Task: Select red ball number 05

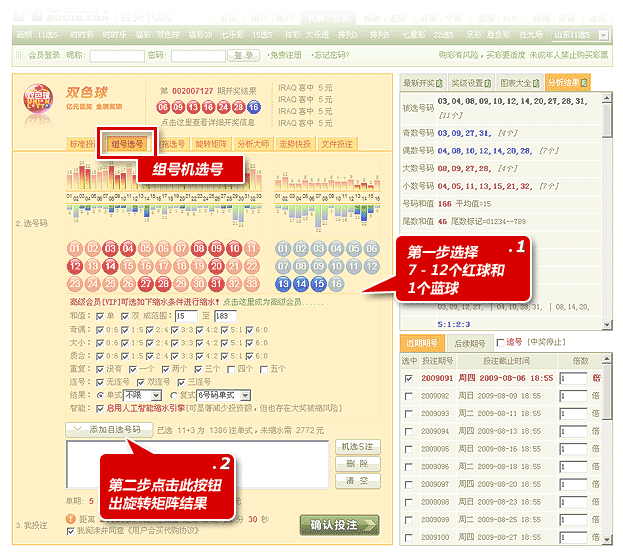Action: tap(145, 249)
